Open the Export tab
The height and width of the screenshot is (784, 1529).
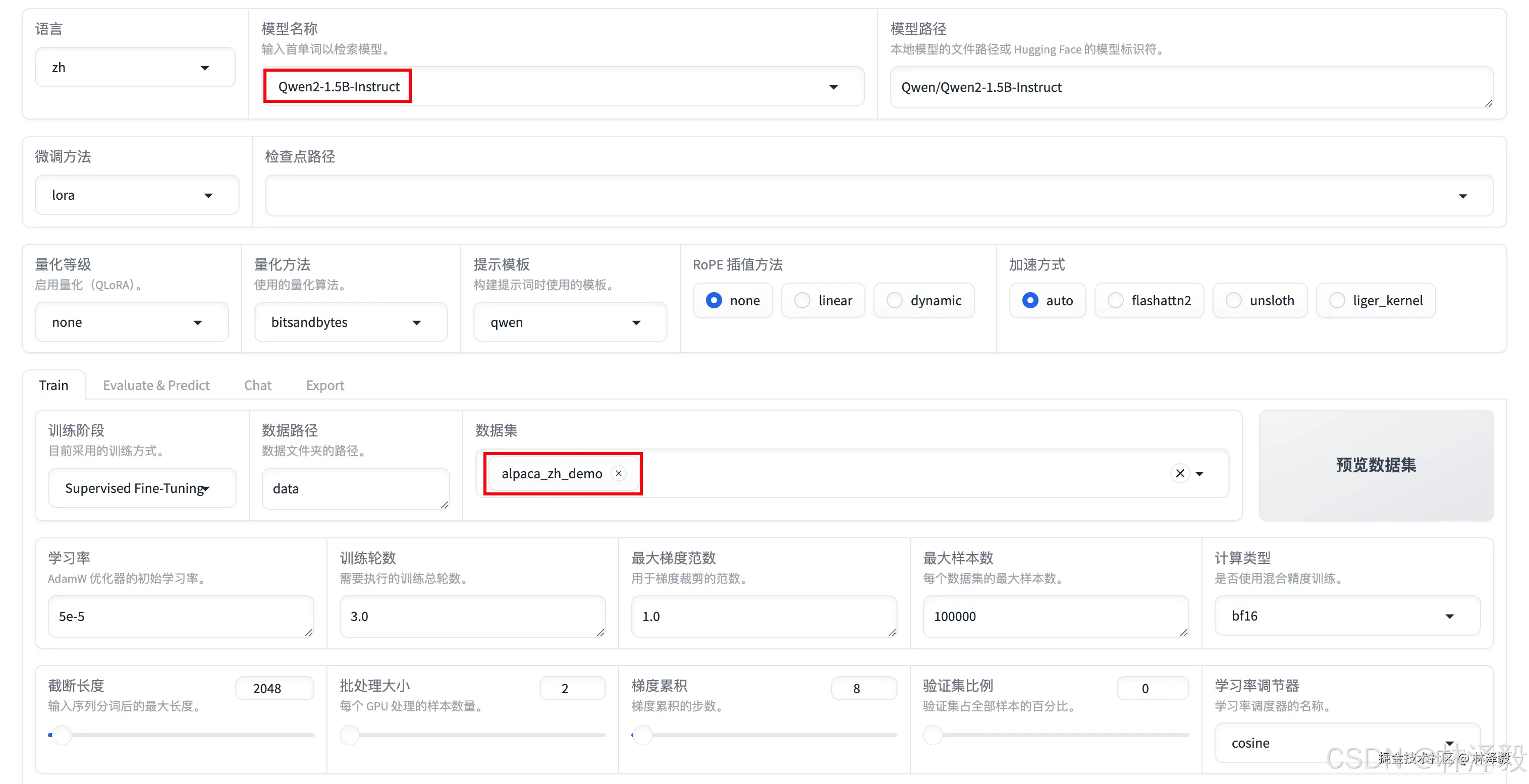[324, 384]
